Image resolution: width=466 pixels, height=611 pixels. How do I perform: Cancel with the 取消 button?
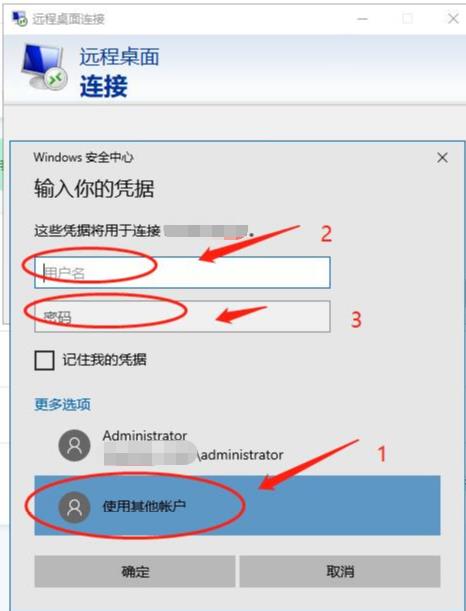[340, 571]
